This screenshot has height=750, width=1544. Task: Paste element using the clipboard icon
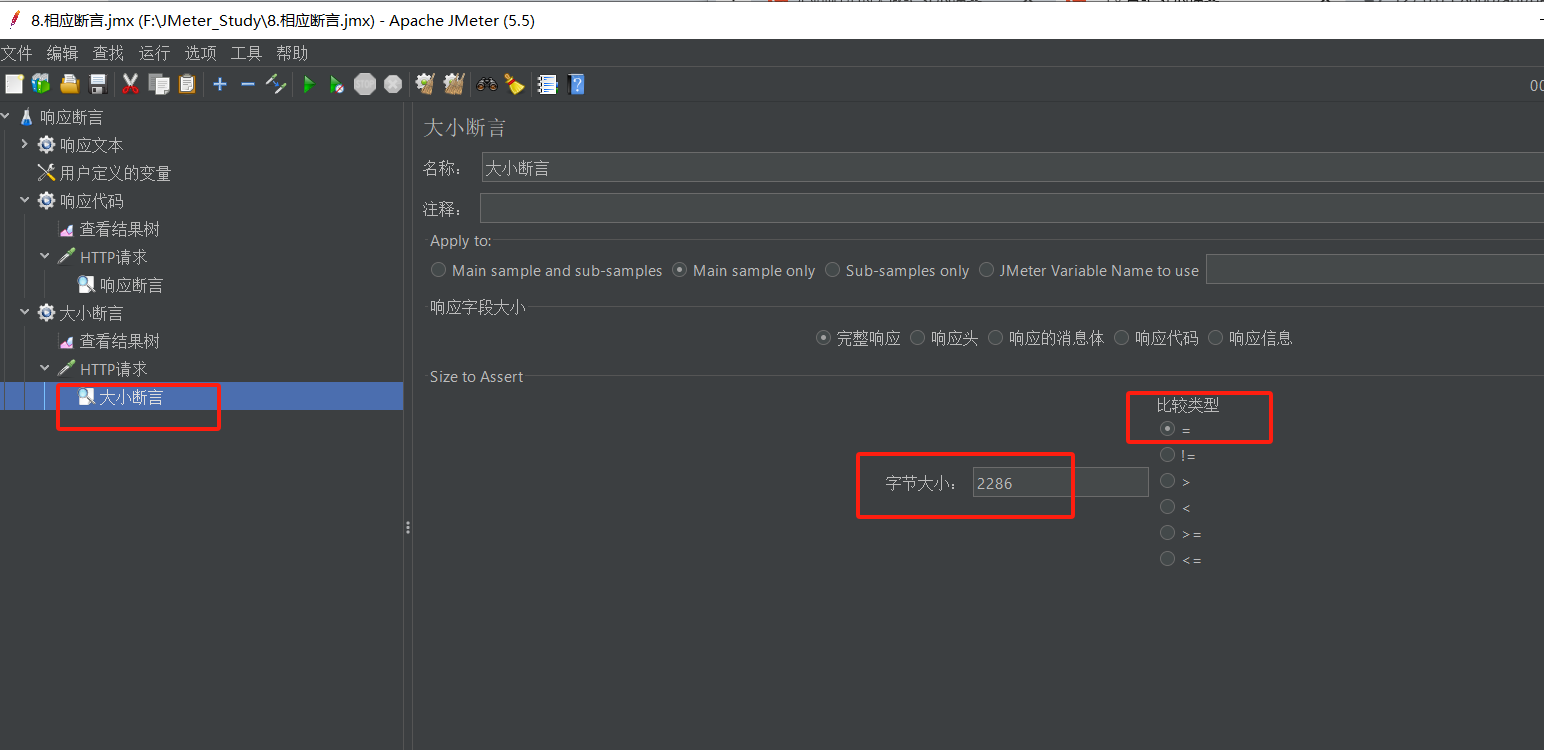click(x=187, y=85)
